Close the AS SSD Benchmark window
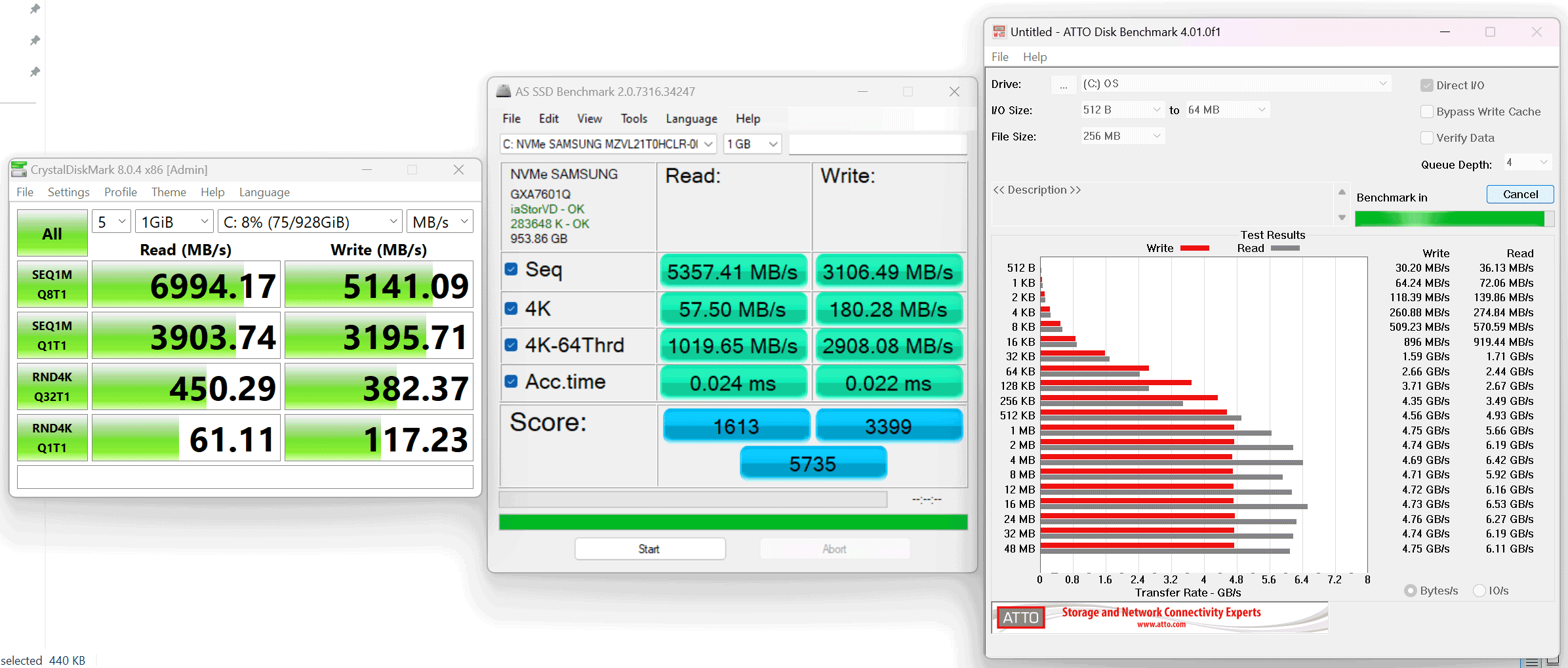This screenshot has width=1568, height=668. [954, 91]
